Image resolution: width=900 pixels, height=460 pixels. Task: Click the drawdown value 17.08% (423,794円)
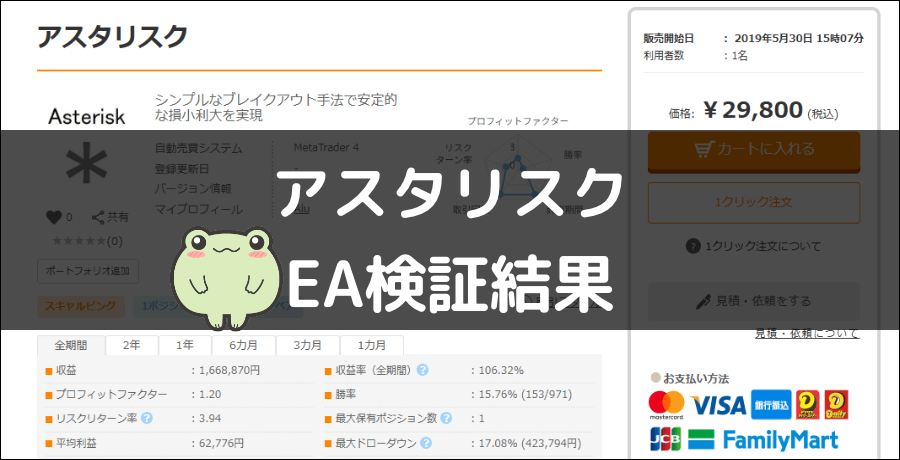[530, 443]
